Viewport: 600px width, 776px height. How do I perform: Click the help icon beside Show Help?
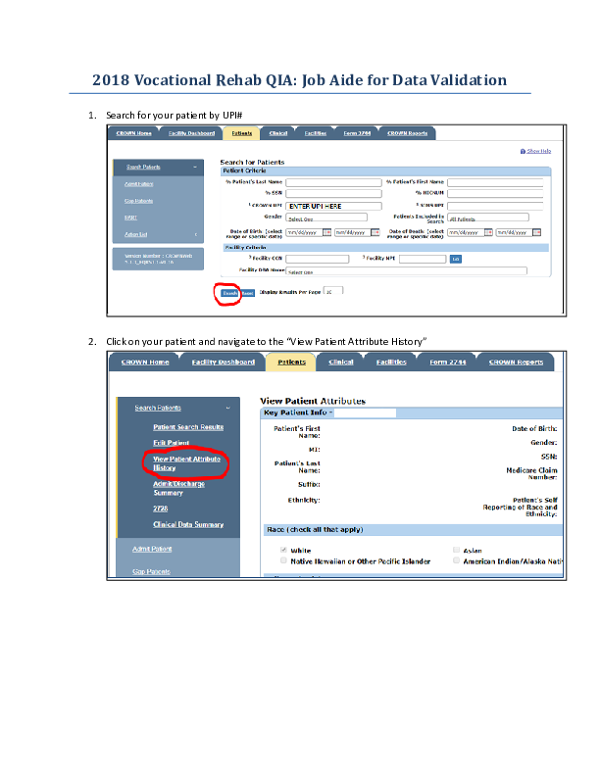523,151
